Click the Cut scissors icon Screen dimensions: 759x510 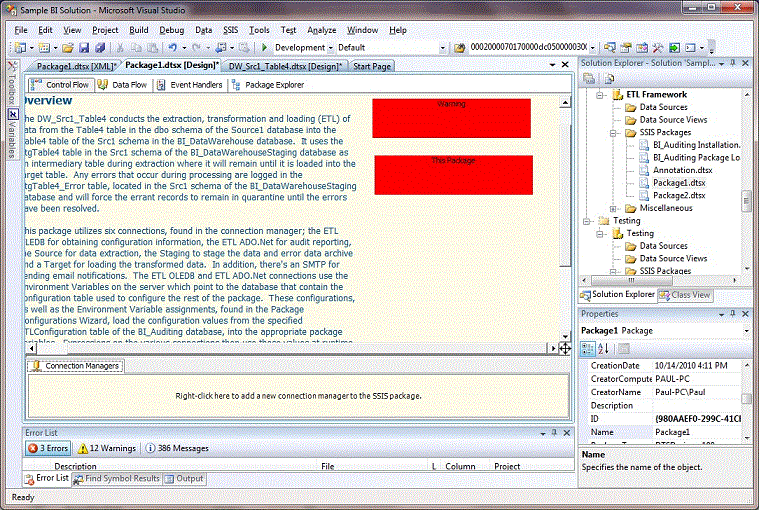point(120,47)
